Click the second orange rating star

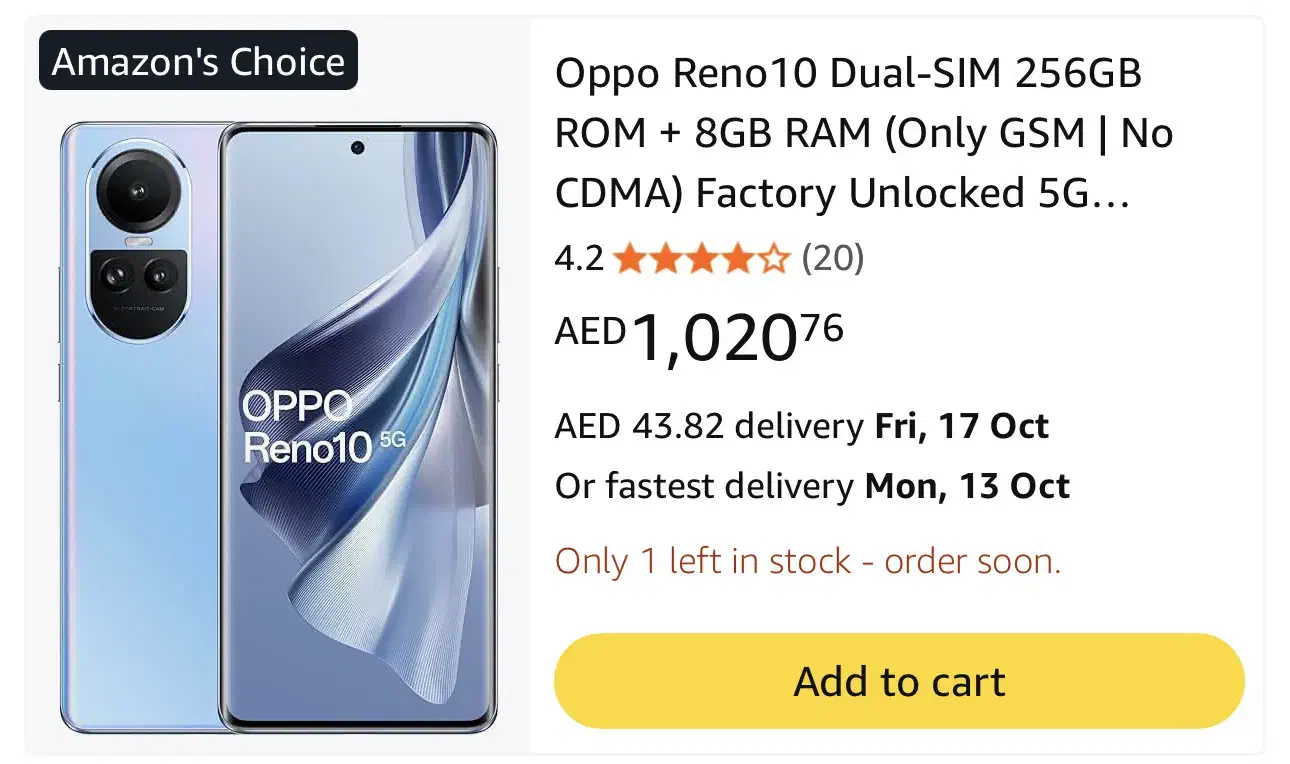(664, 260)
